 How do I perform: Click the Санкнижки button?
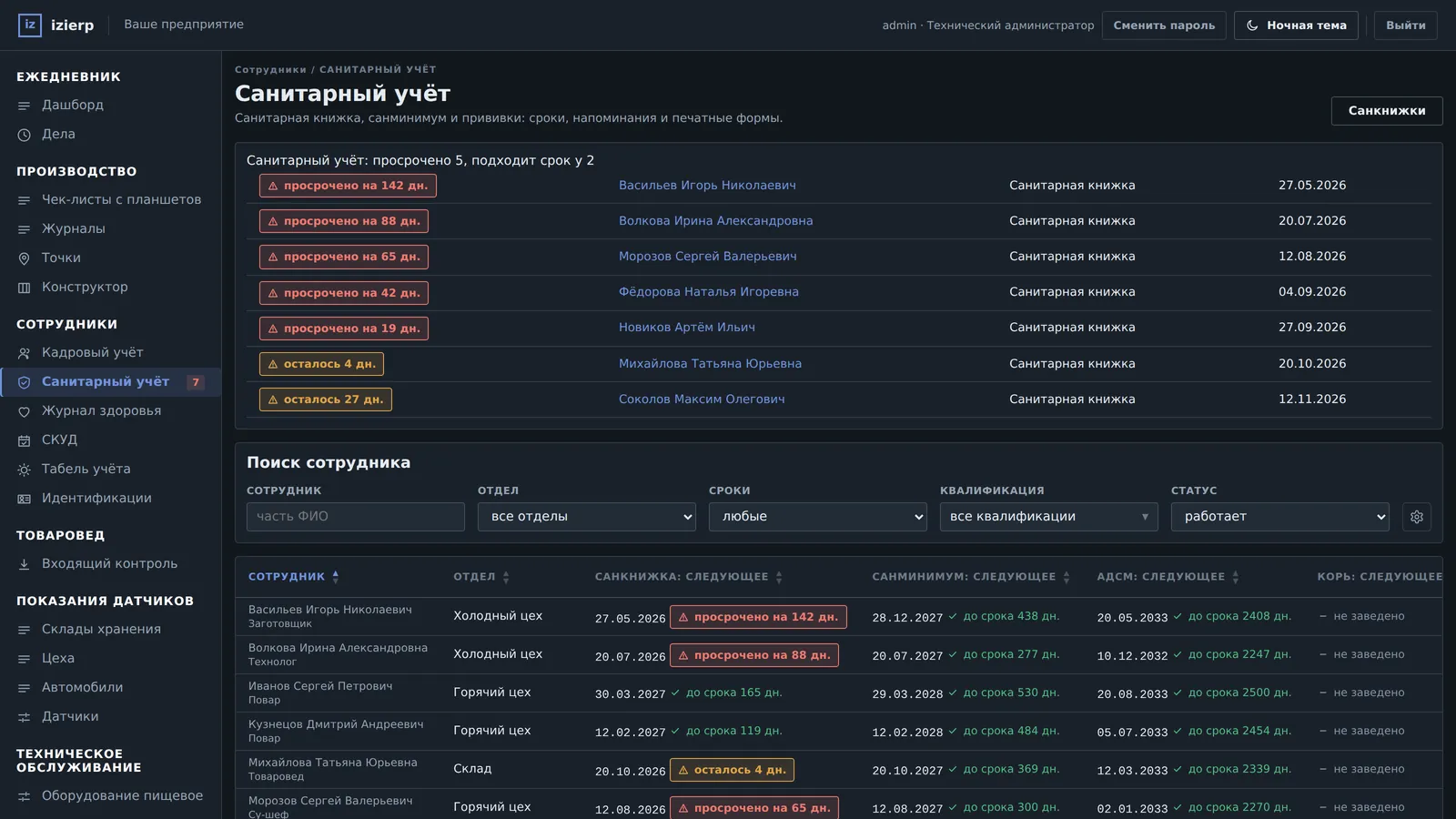[x=1387, y=111]
